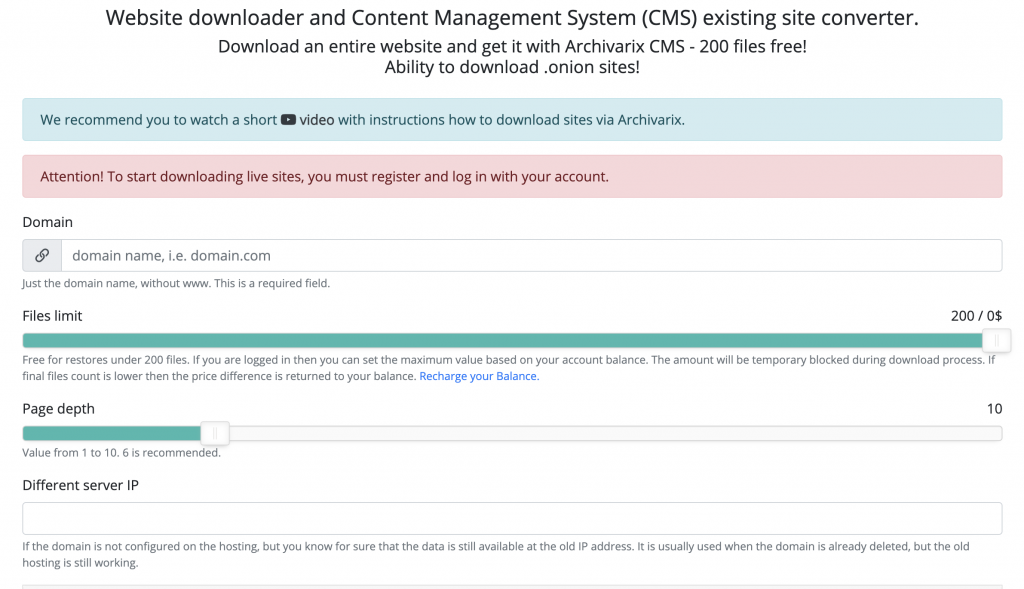Click the chain link icon beside Domain field
Image resolution: width=1024 pixels, height=589 pixels.
42,255
